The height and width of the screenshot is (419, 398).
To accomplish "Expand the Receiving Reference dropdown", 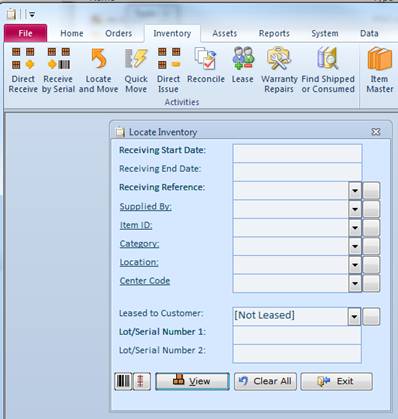I will 355,191.
